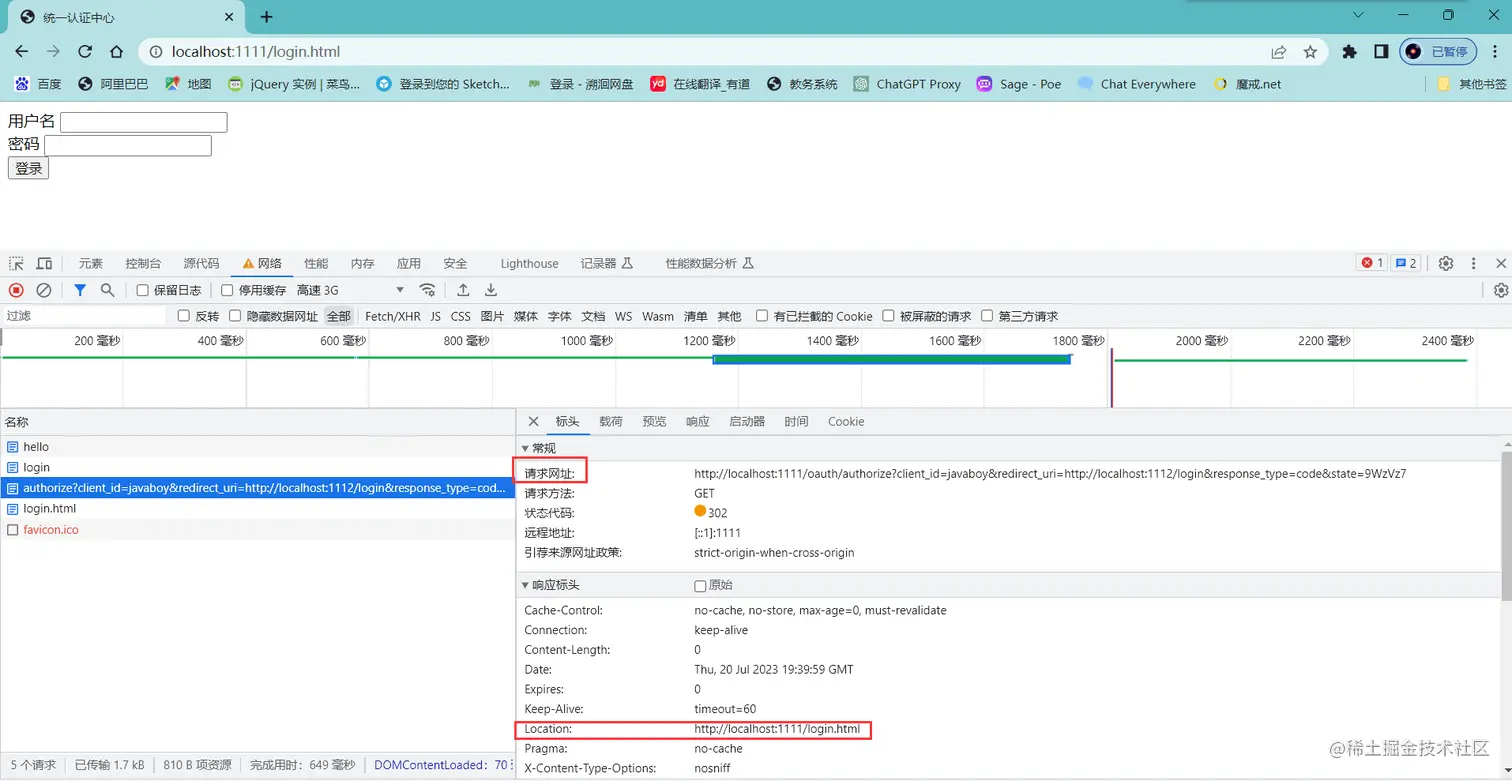
Task: Open network search magnifier
Action: click(x=107, y=290)
